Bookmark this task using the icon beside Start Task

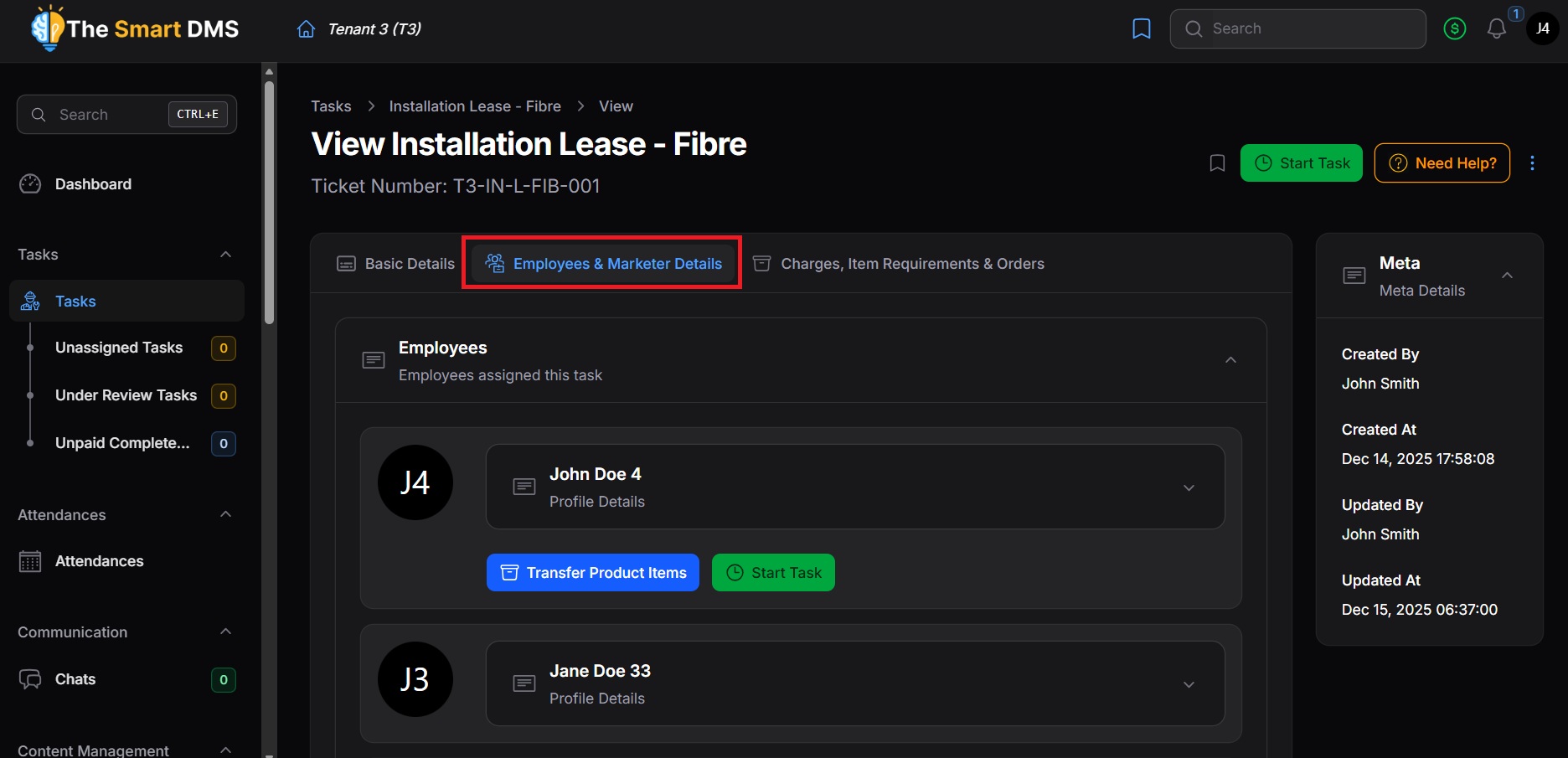(1216, 162)
